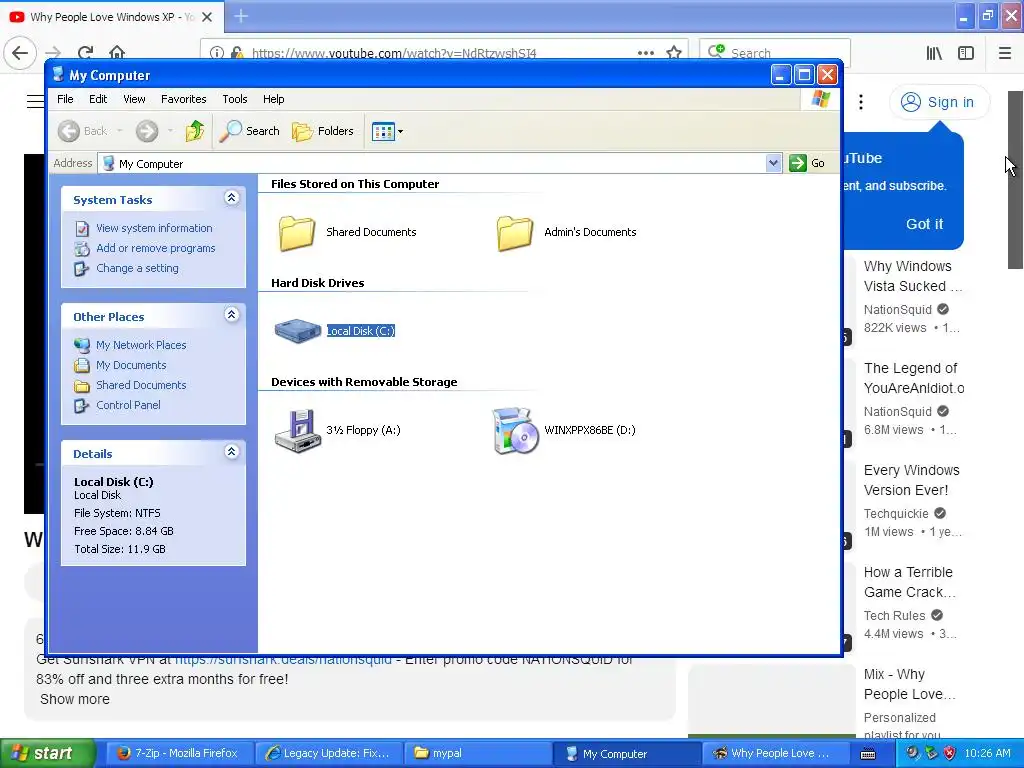Click the Windows Start button
1024x768 pixels.
pyautogui.click(x=48, y=753)
